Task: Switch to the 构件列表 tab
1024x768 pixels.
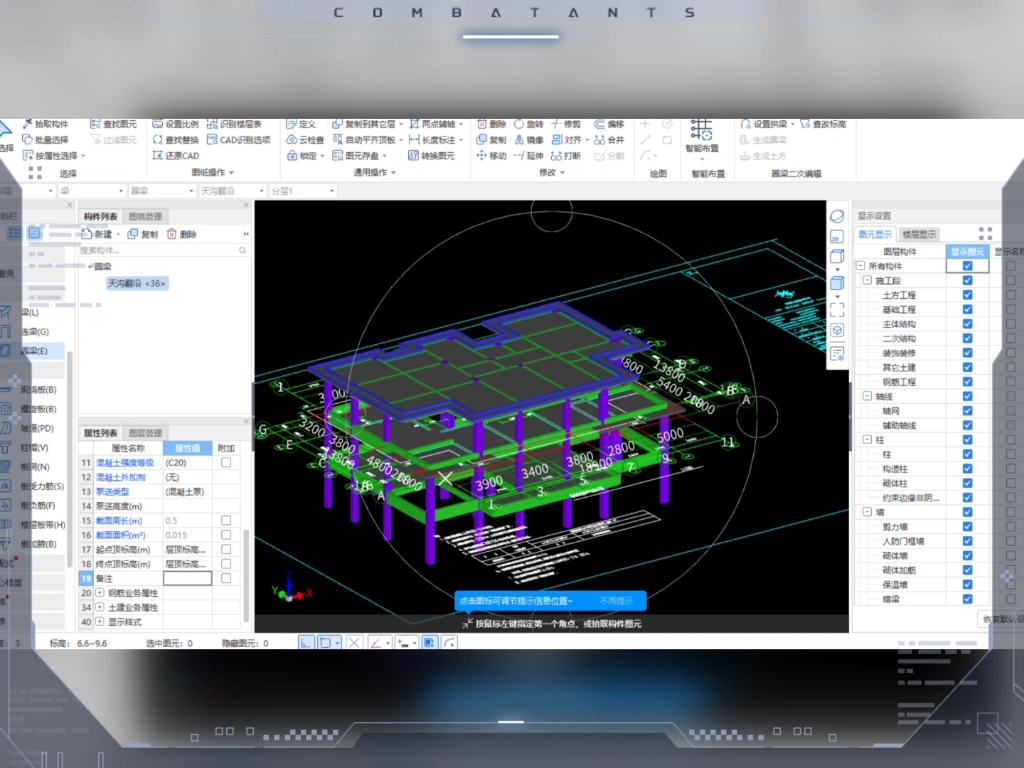Action: pos(101,216)
